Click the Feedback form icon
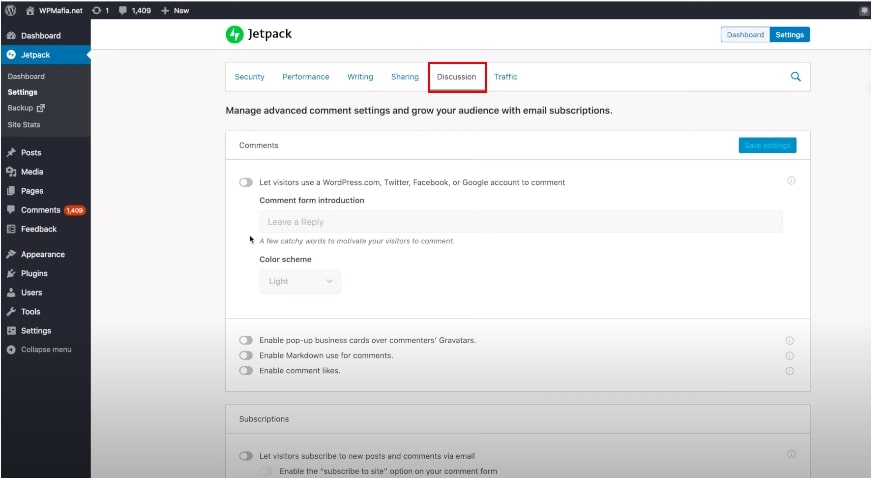The width and height of the screenshot is (871, 478). (x=11, y=229)
